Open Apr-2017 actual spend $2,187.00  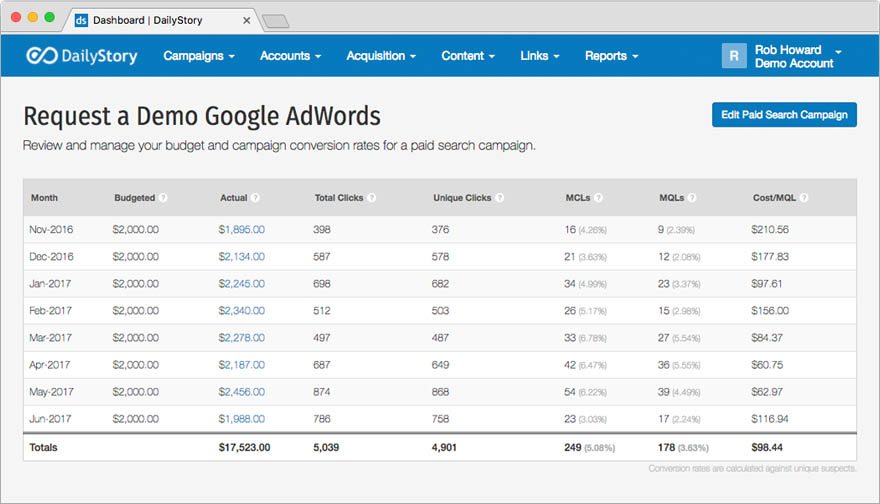tap(241, 365)
